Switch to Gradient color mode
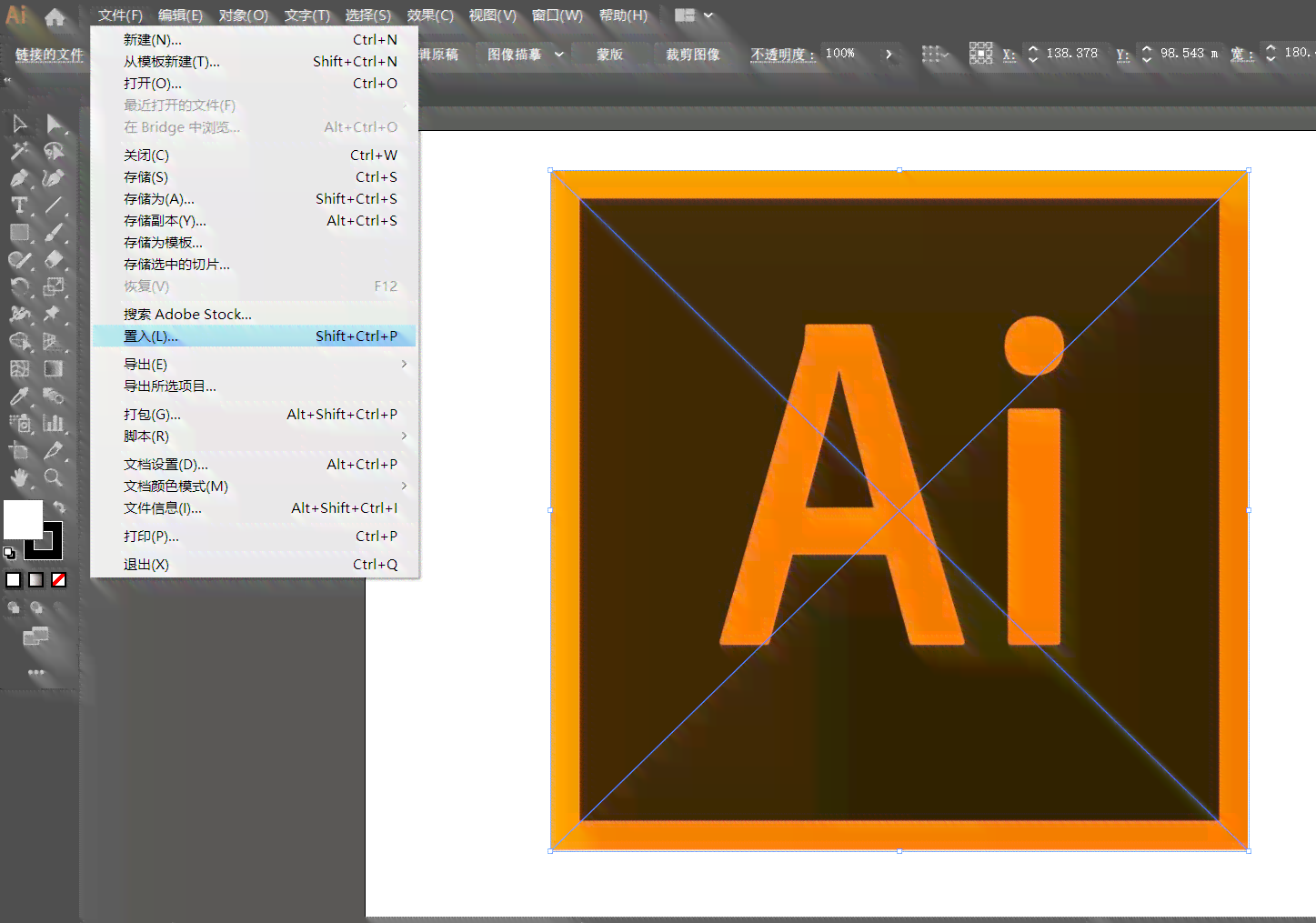1316x923 pixels. point(35,579)
